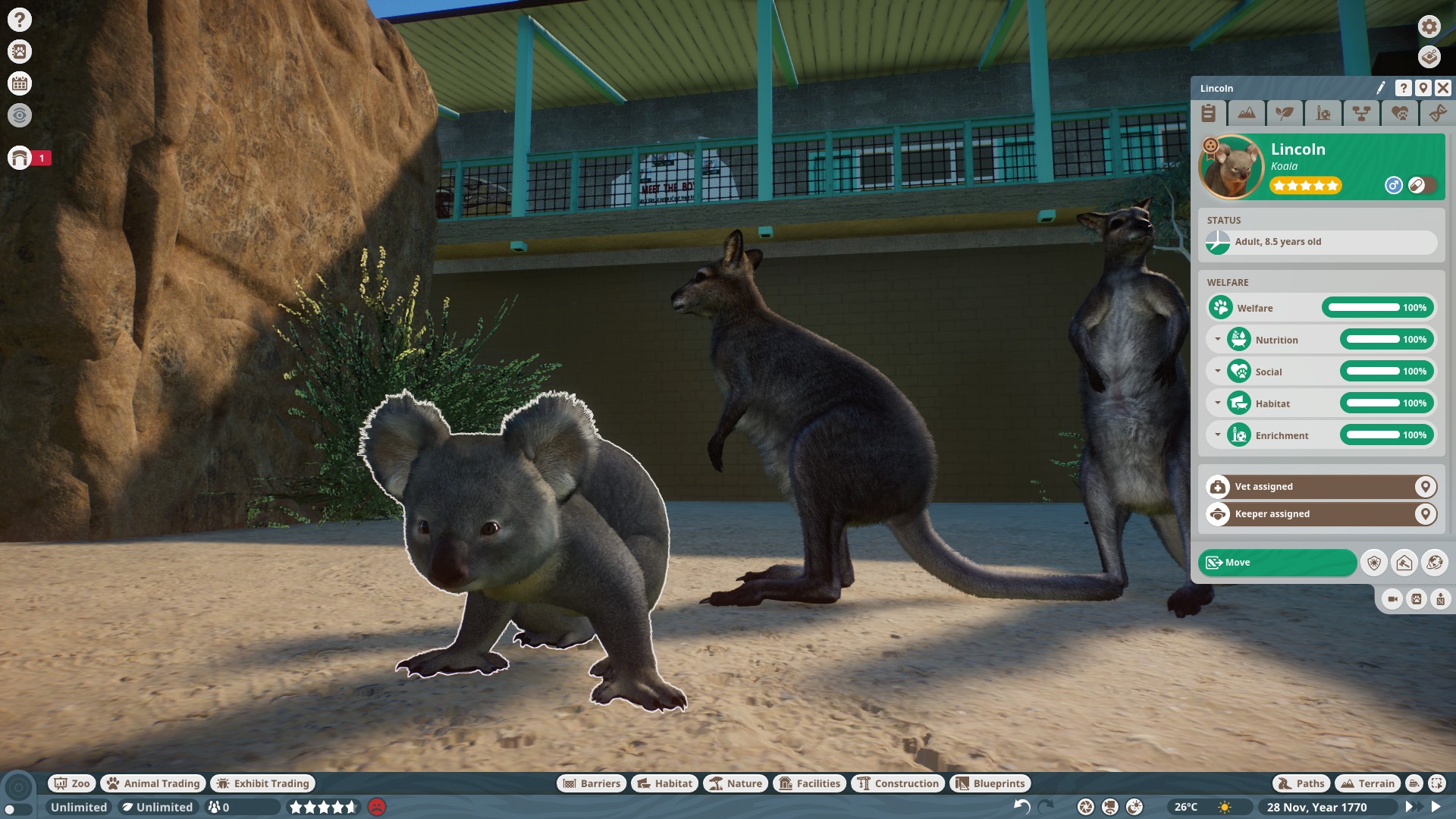
Task: Open the Terrain tool
Action: tap(1367, 783)
